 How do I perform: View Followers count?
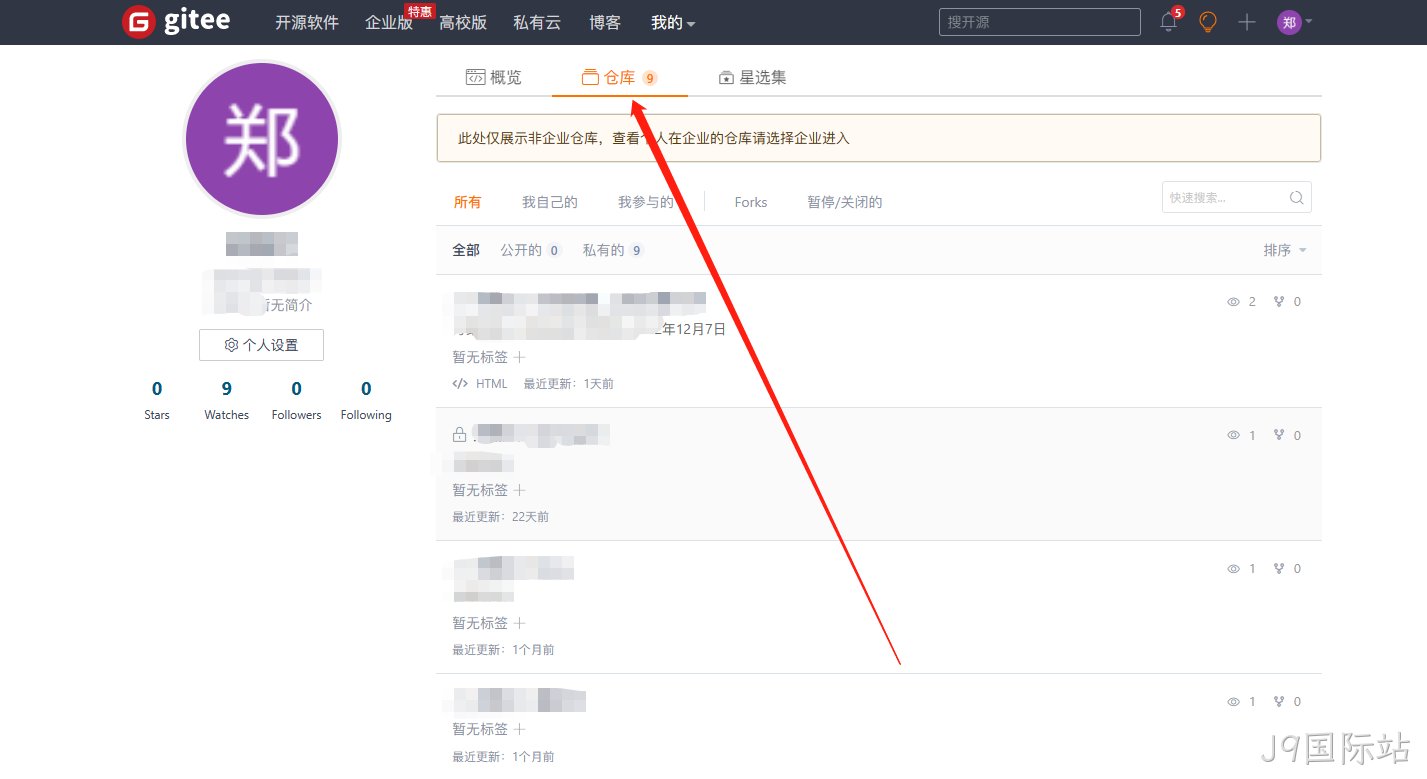[296, 400]
